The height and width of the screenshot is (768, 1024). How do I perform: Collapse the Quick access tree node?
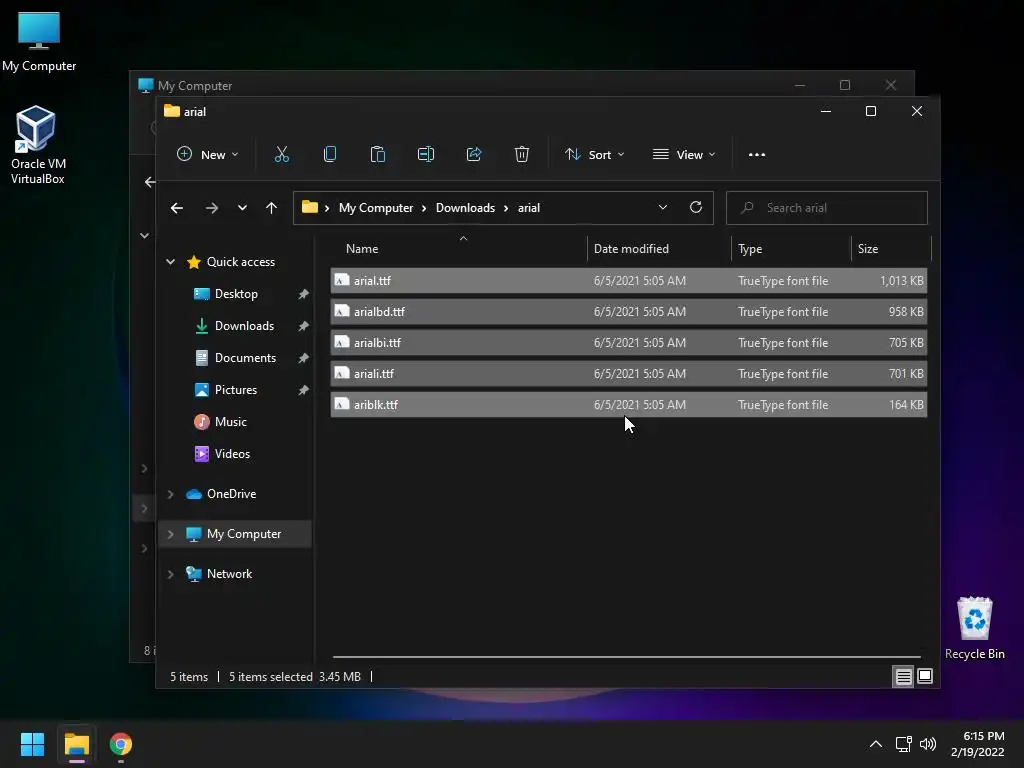click(170, 262)
